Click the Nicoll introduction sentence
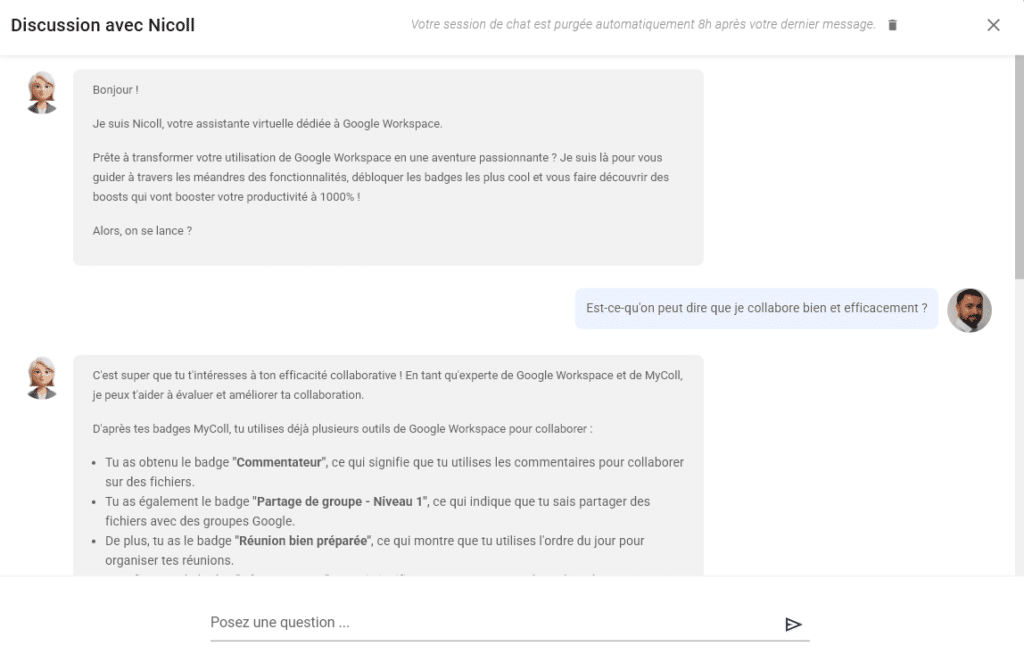The width and height of the screenshot is (1024, 662). pos(267,123)
